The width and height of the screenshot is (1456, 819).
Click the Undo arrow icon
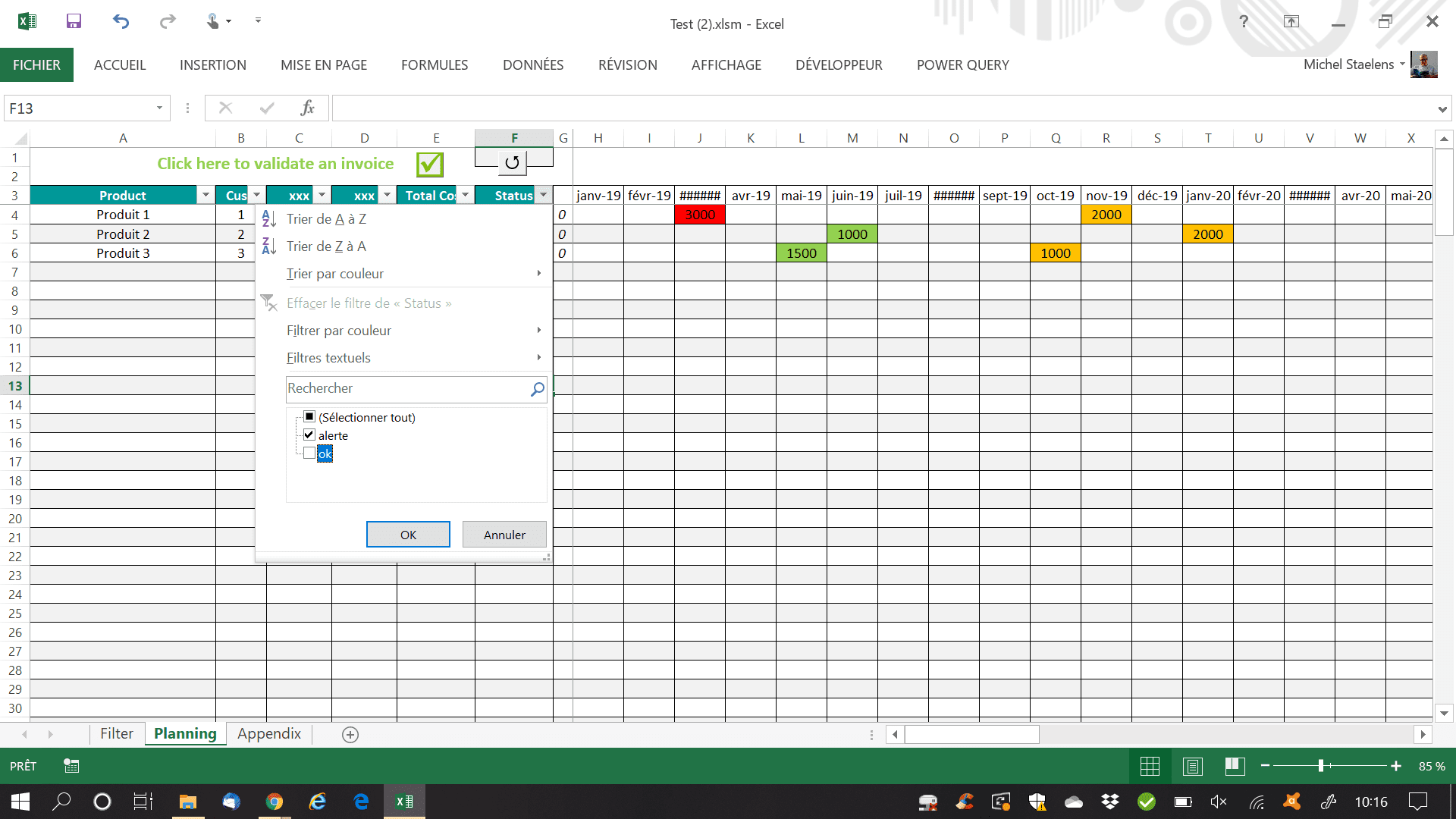[x=121, y=21]
